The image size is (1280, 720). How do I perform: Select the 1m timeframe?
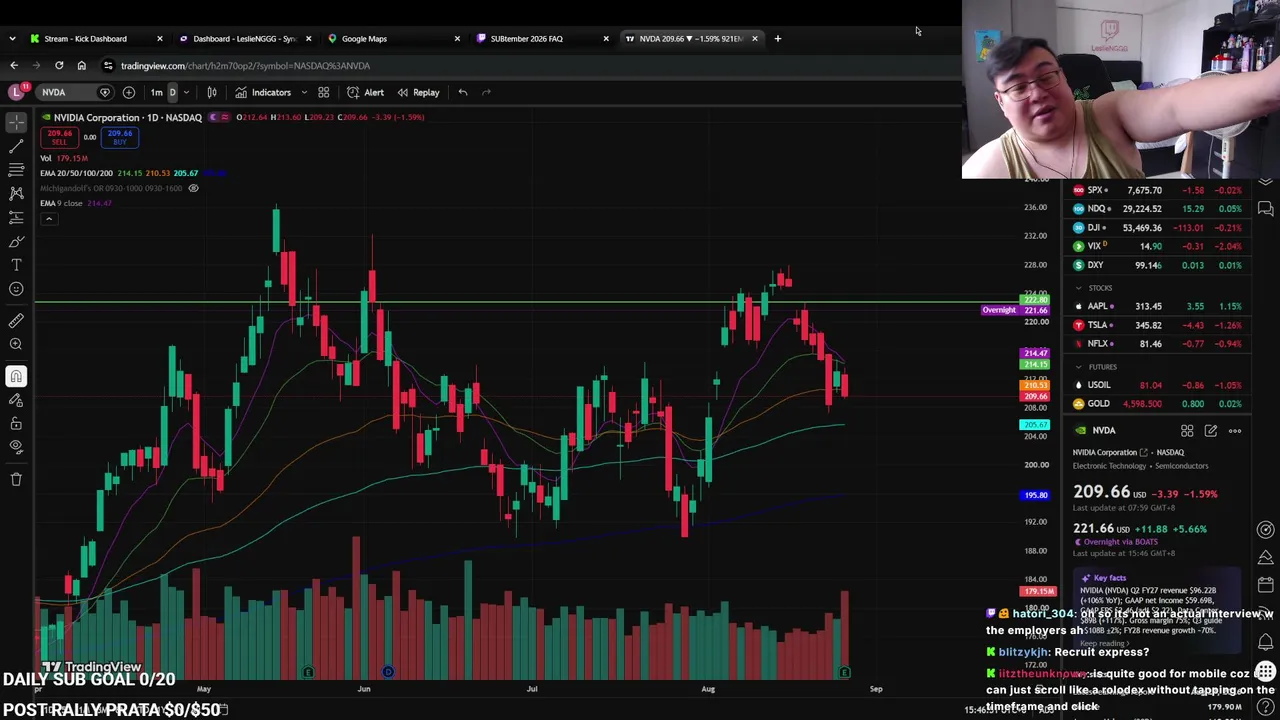(156, 92)
